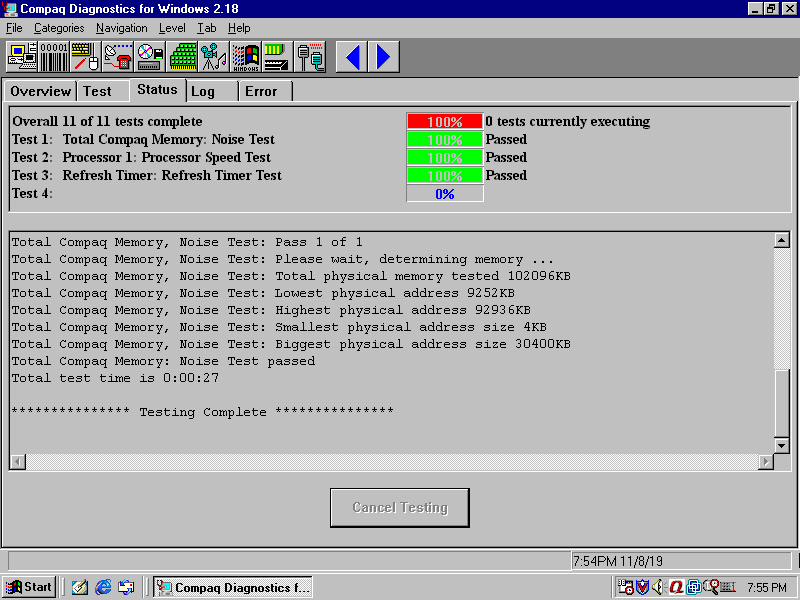Click 'Lowest physical address 9252KB' line

(395, 293)
